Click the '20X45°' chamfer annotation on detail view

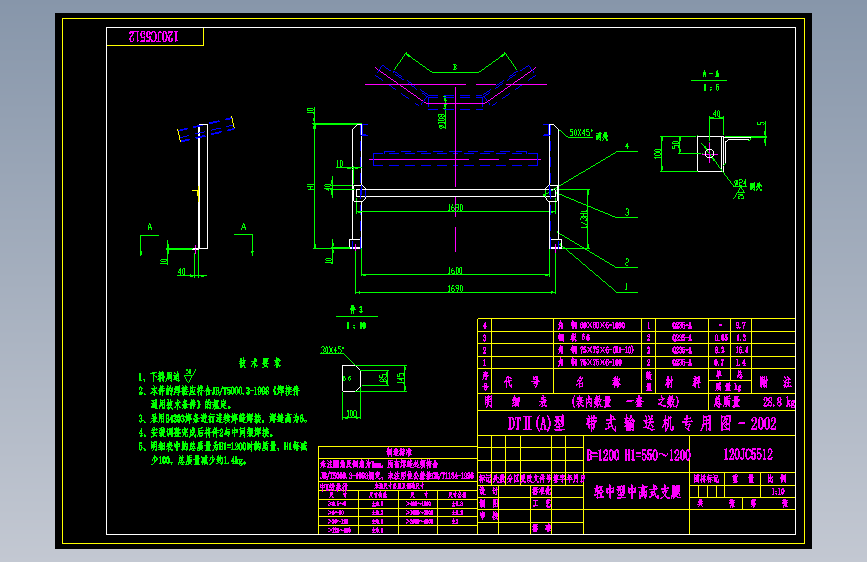(332, 350)
